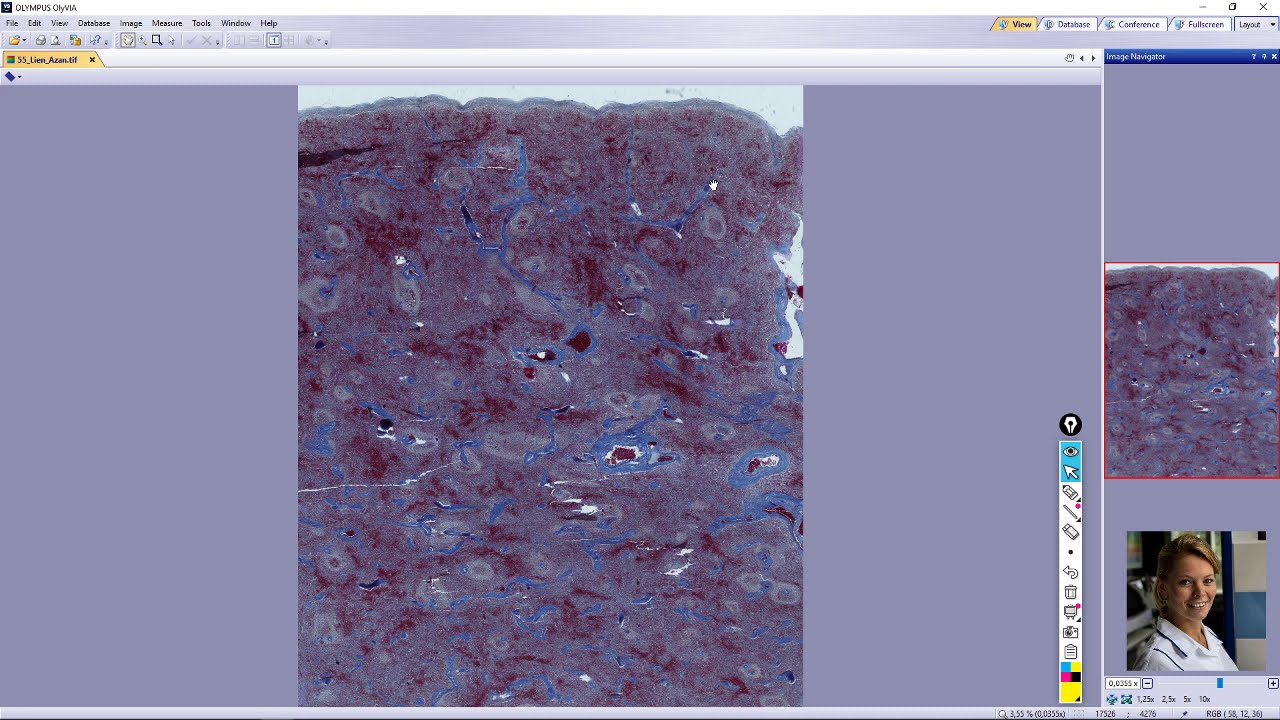Screen dimensions: 1280x720
Task: Select the arrow selection tool in toolbar
Action: coord(171,40)
